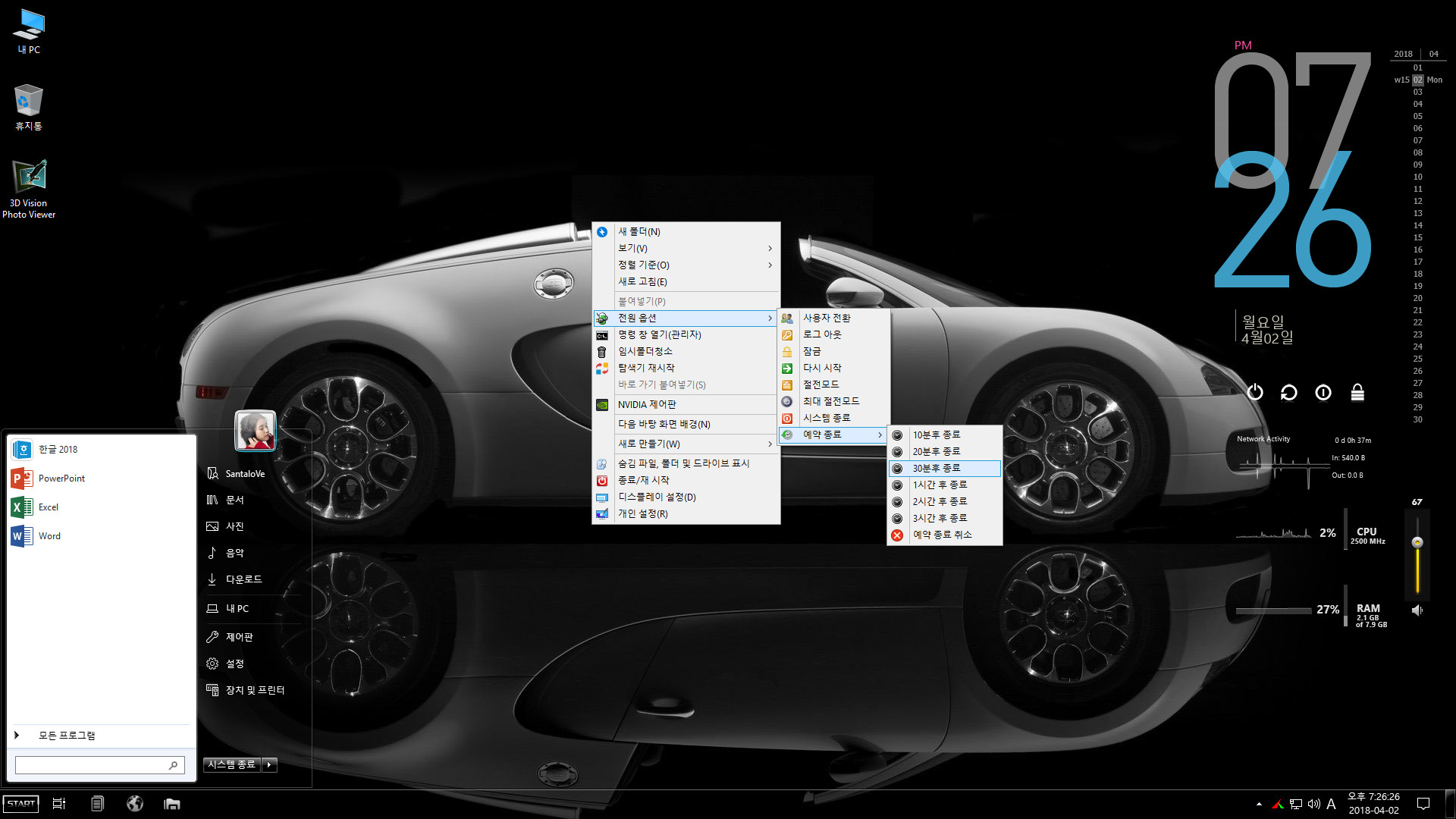This screenshot has width=1456, height=819.
Task: Click 시스템 종료 button in start menu
Action: (232, 764)
